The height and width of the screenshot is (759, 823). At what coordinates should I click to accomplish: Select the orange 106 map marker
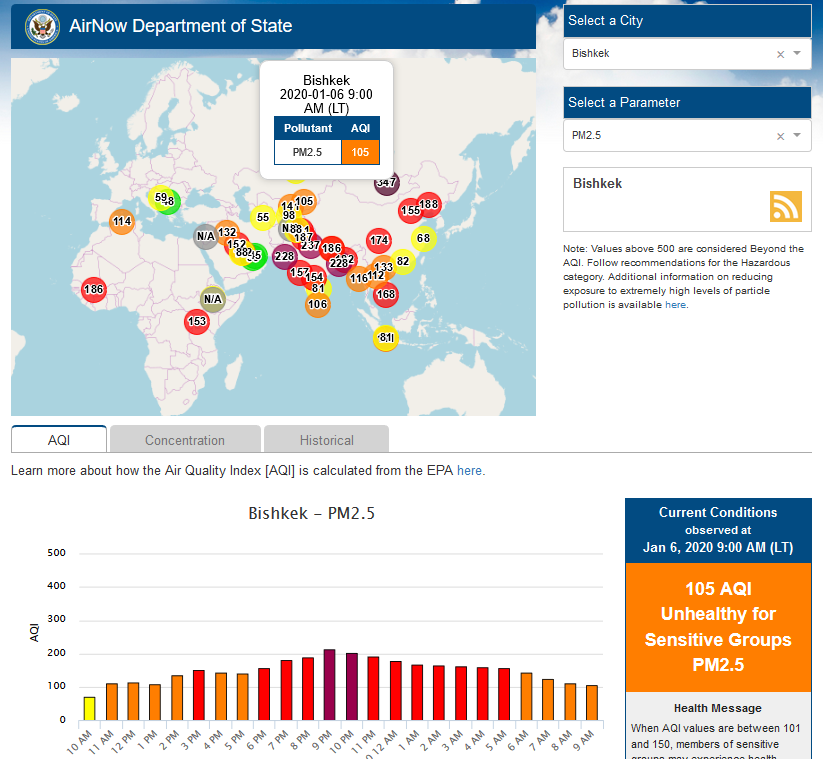(317, 305)
